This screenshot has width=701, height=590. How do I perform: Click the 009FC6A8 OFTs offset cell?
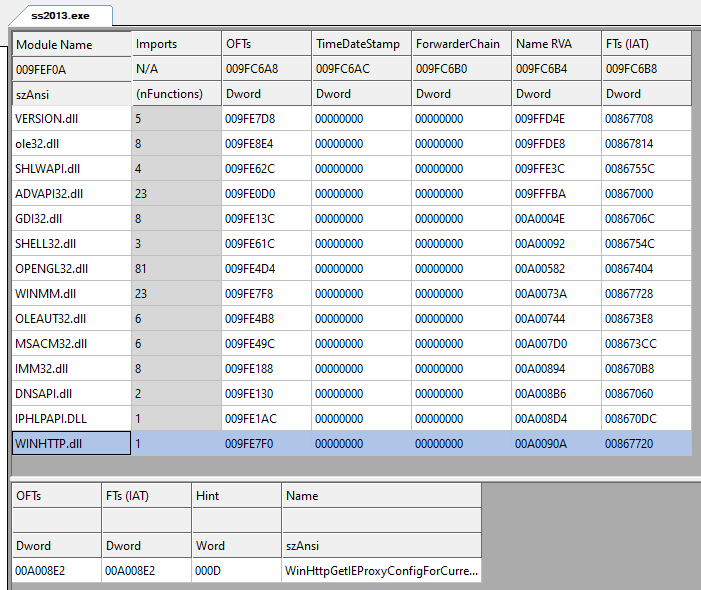[x=266, y=69]
